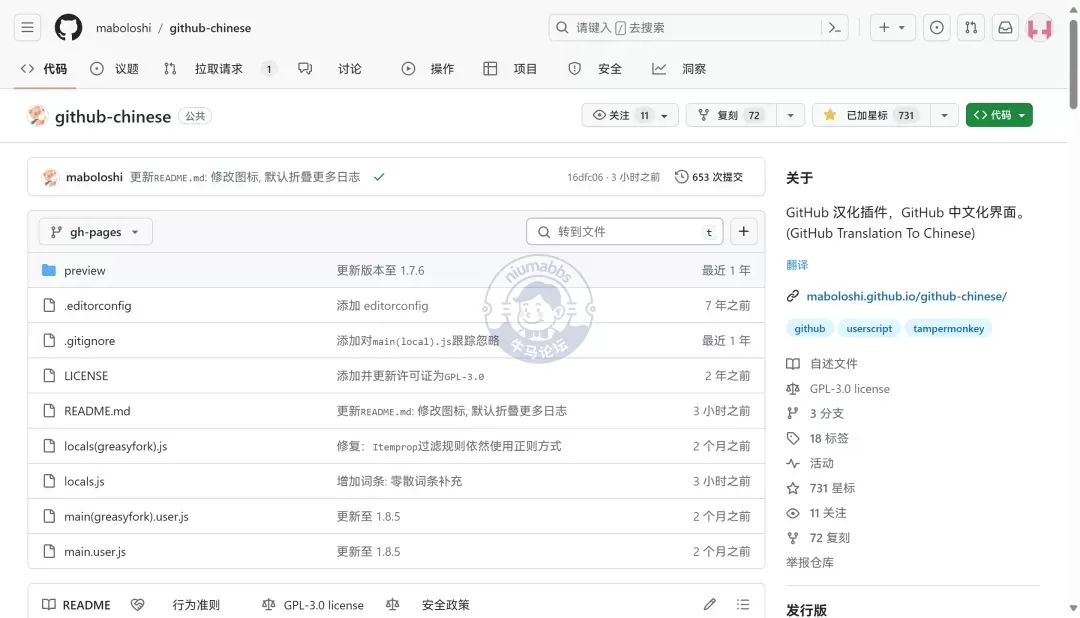The height and width of the screenshot is (618, 1080).
Task: Open the 653 次提交 history link
Action: click(709, 177)
